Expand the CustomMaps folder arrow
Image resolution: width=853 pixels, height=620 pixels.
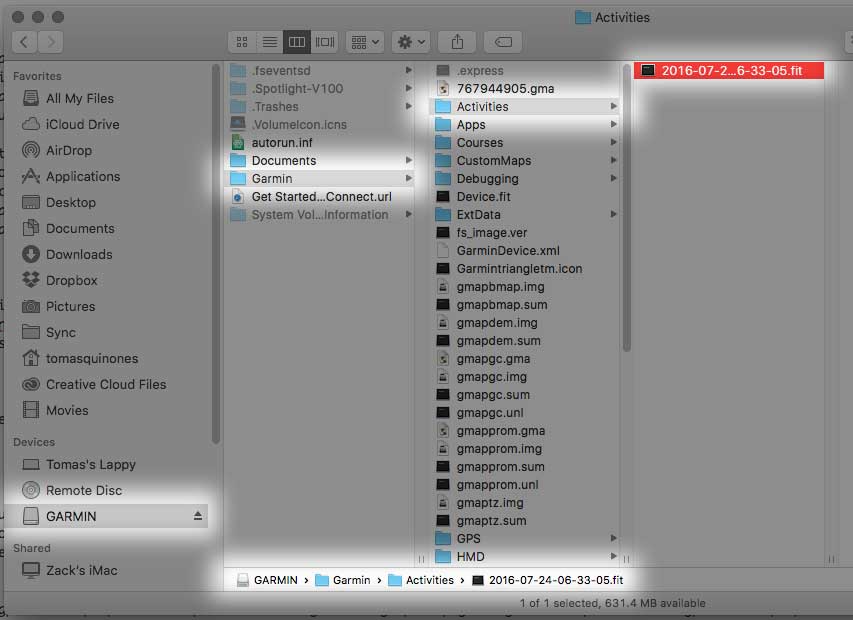[x=613, y=160]
